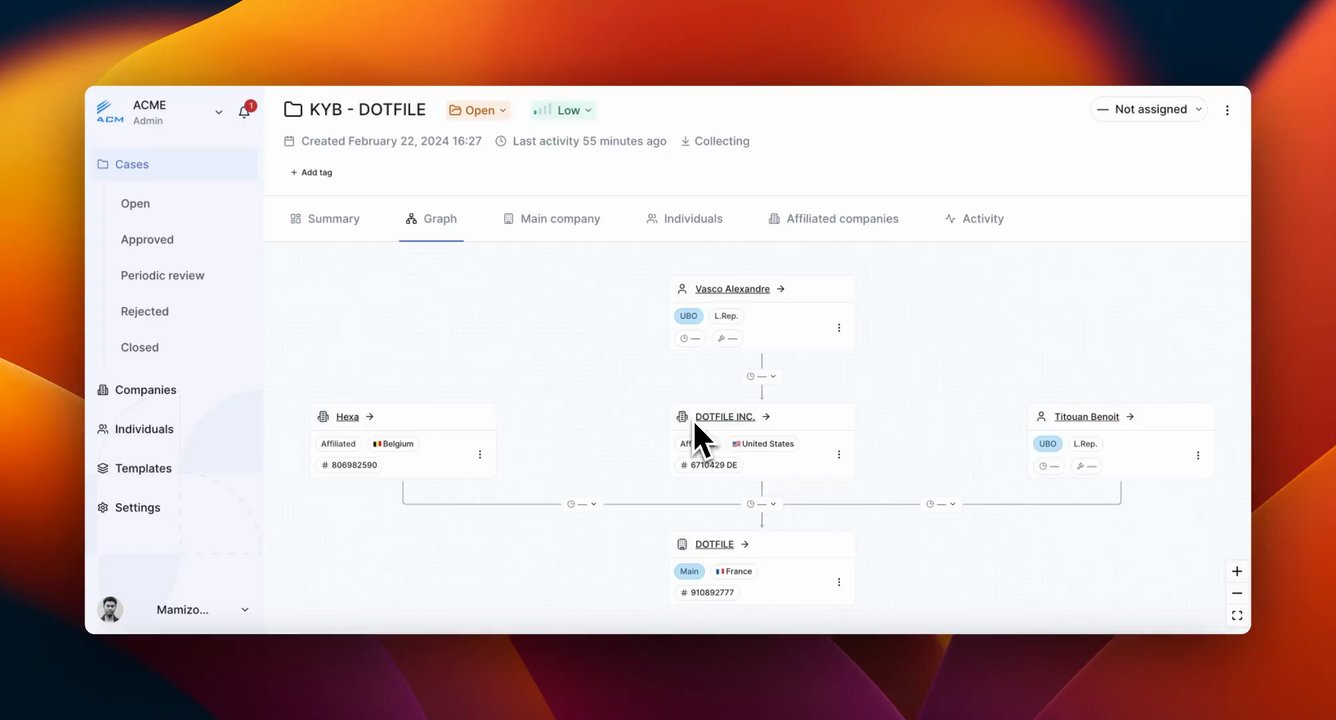Open the notifications bell
The image size is (1336, 720).
(244, 112)
